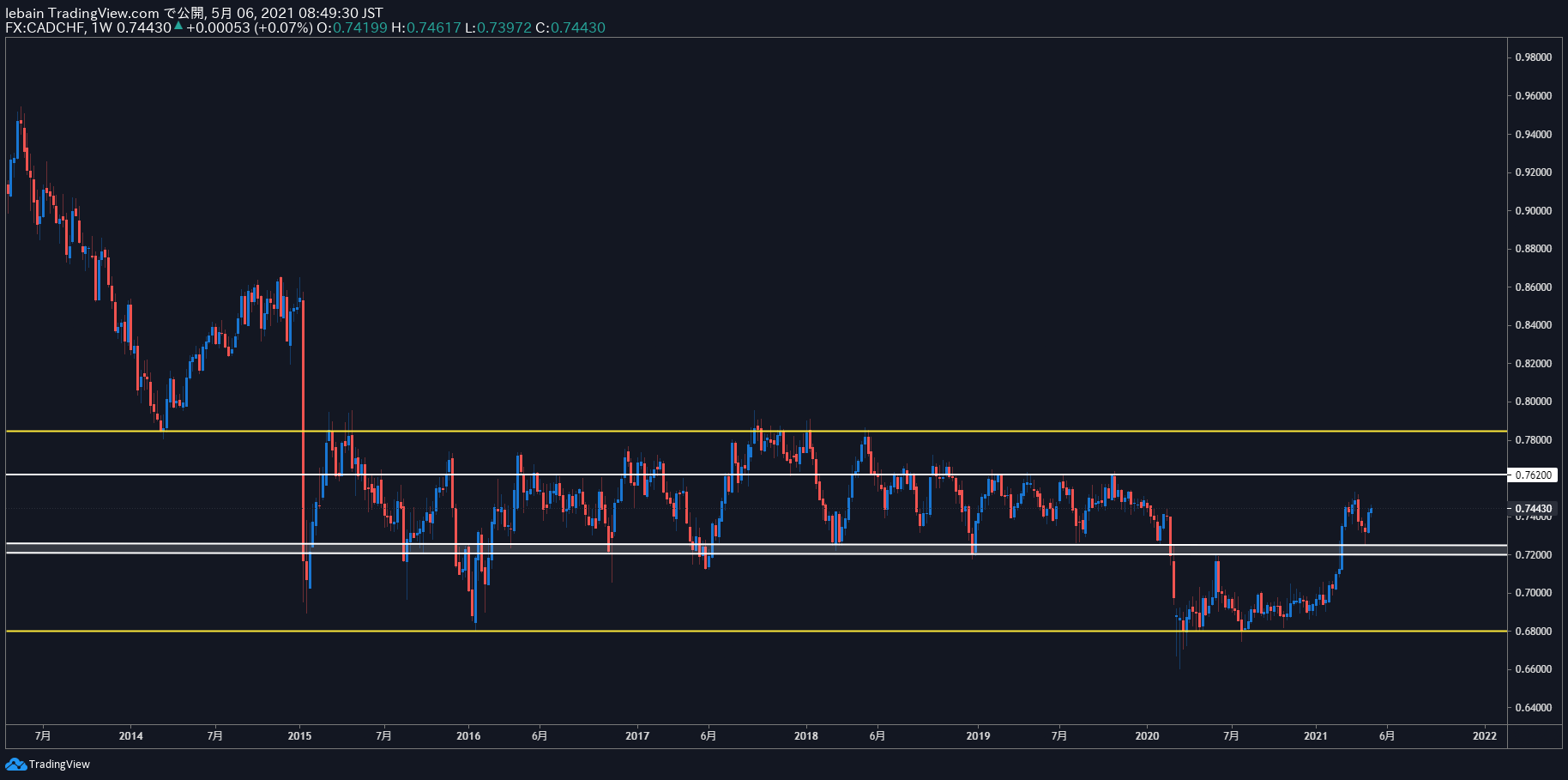Click the 2015 label on time axis
The image size is (1568, 780).
tap(299, 736)
